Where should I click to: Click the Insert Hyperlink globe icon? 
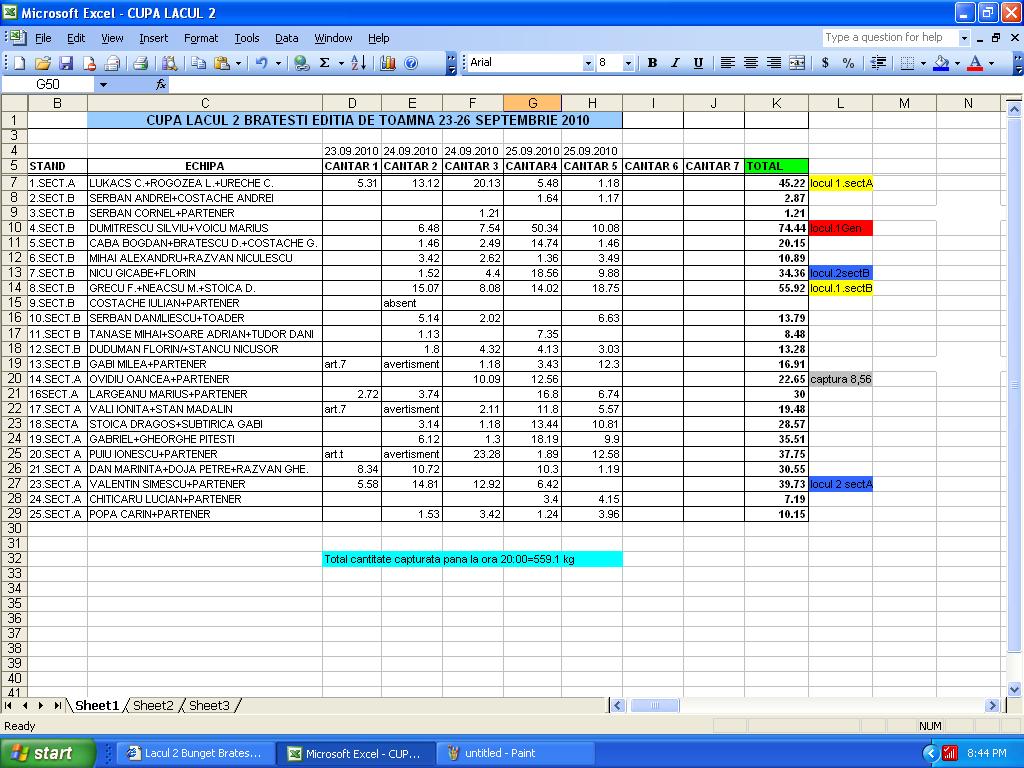tap(301, 63)
